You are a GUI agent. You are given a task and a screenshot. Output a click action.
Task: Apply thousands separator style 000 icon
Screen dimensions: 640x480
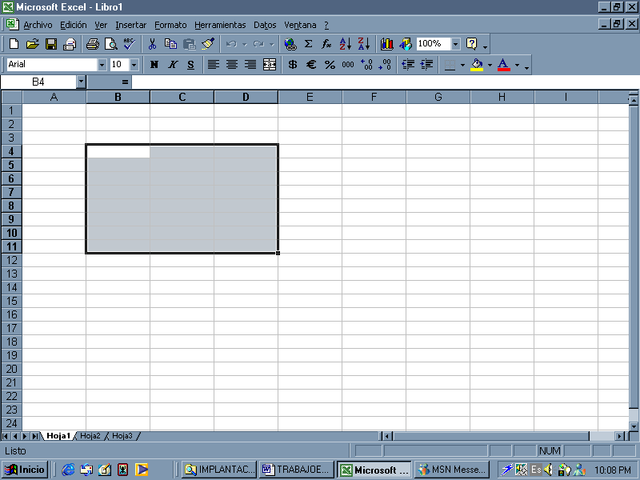click(348, 64)
